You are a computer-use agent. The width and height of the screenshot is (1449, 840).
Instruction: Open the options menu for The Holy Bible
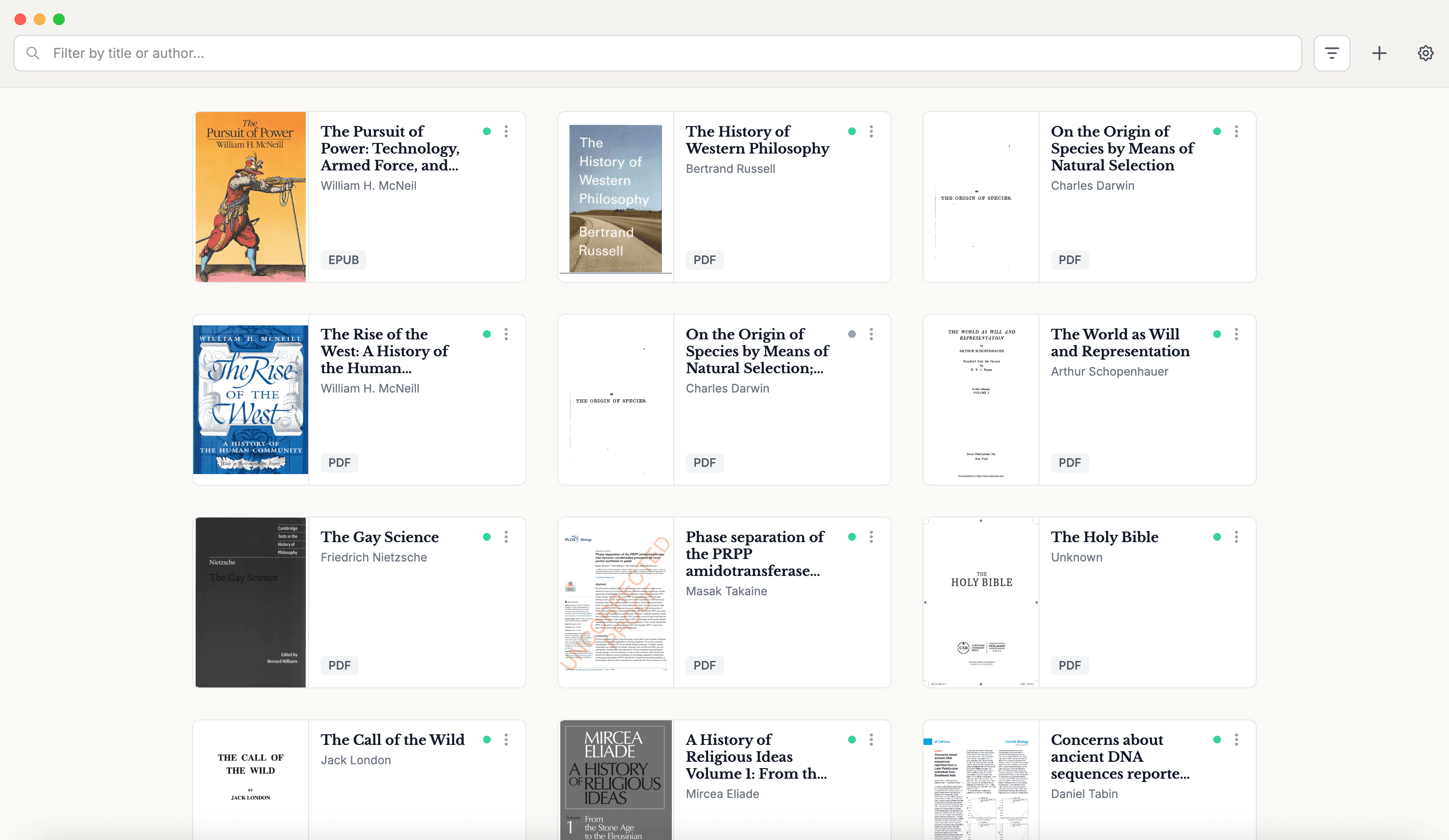coord(1236,537)
